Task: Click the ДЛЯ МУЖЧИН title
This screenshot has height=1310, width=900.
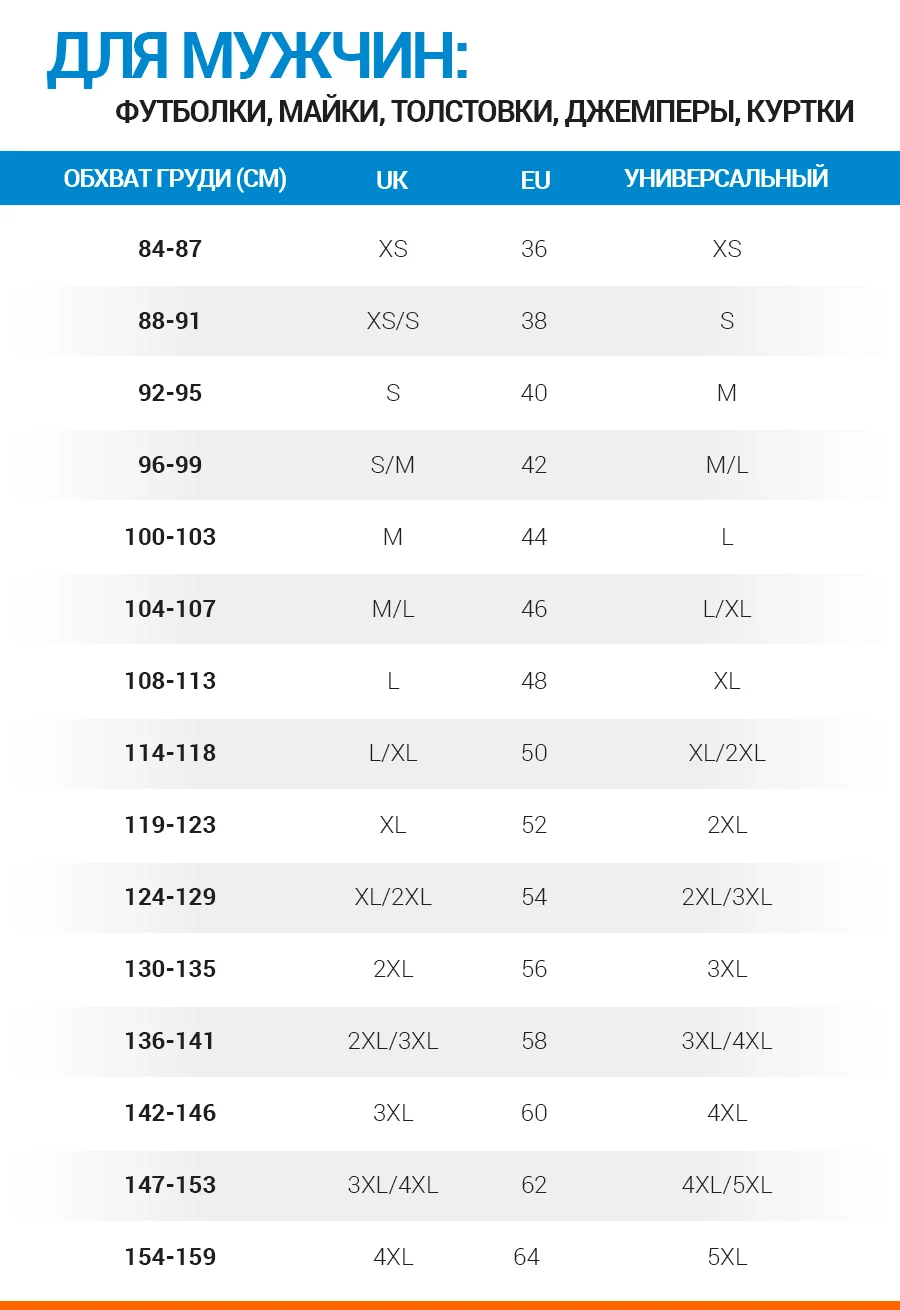Action: [x=258, y=58]
